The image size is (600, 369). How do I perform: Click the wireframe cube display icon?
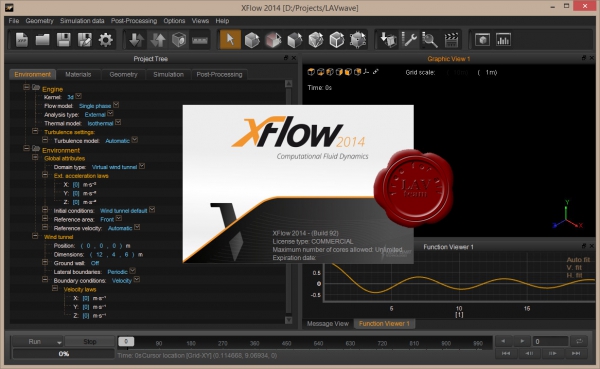[337, 40]
